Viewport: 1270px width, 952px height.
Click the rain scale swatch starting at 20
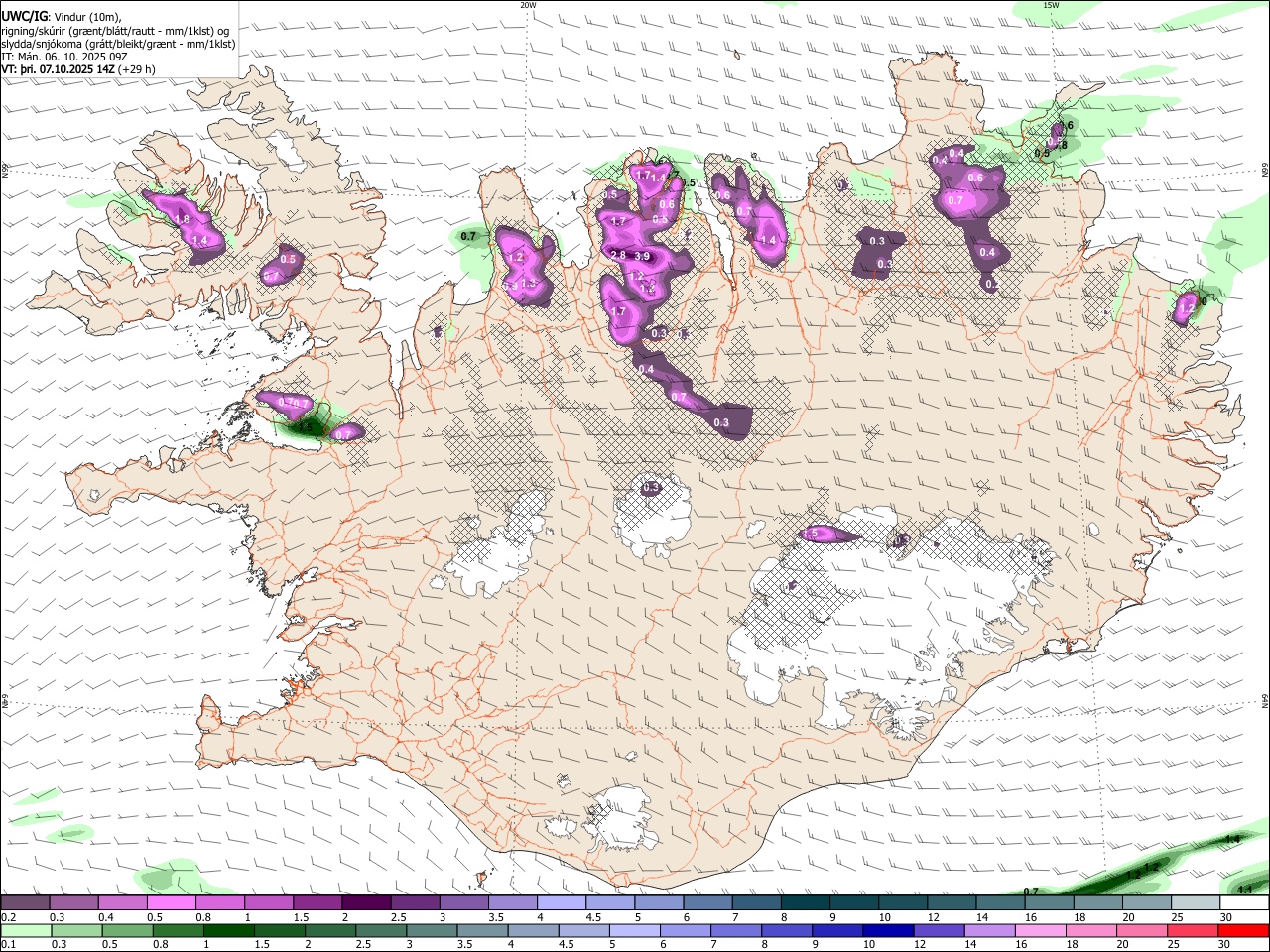tap(1142, 930)
